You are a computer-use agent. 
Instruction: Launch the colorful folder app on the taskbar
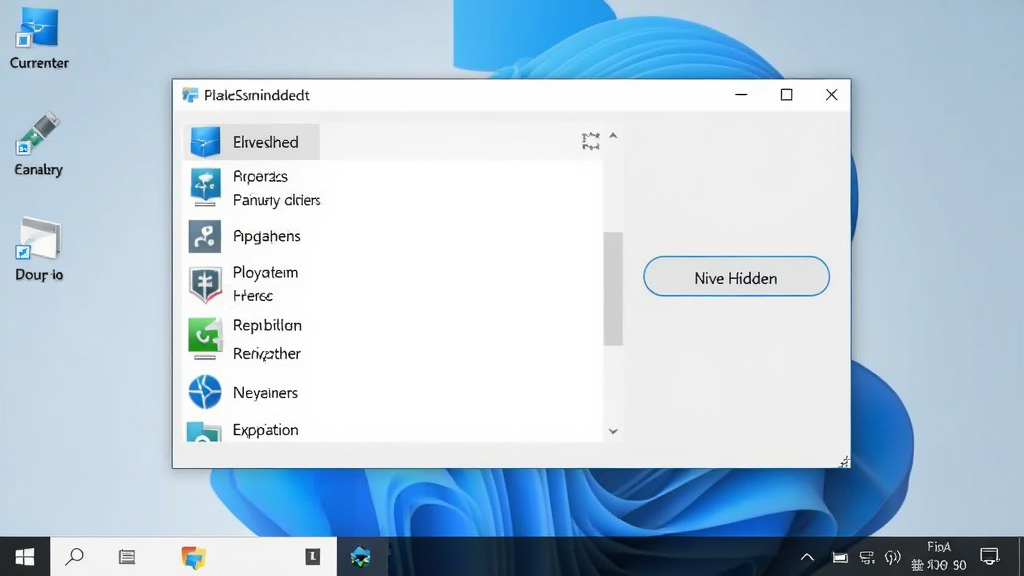coord(193,557)
